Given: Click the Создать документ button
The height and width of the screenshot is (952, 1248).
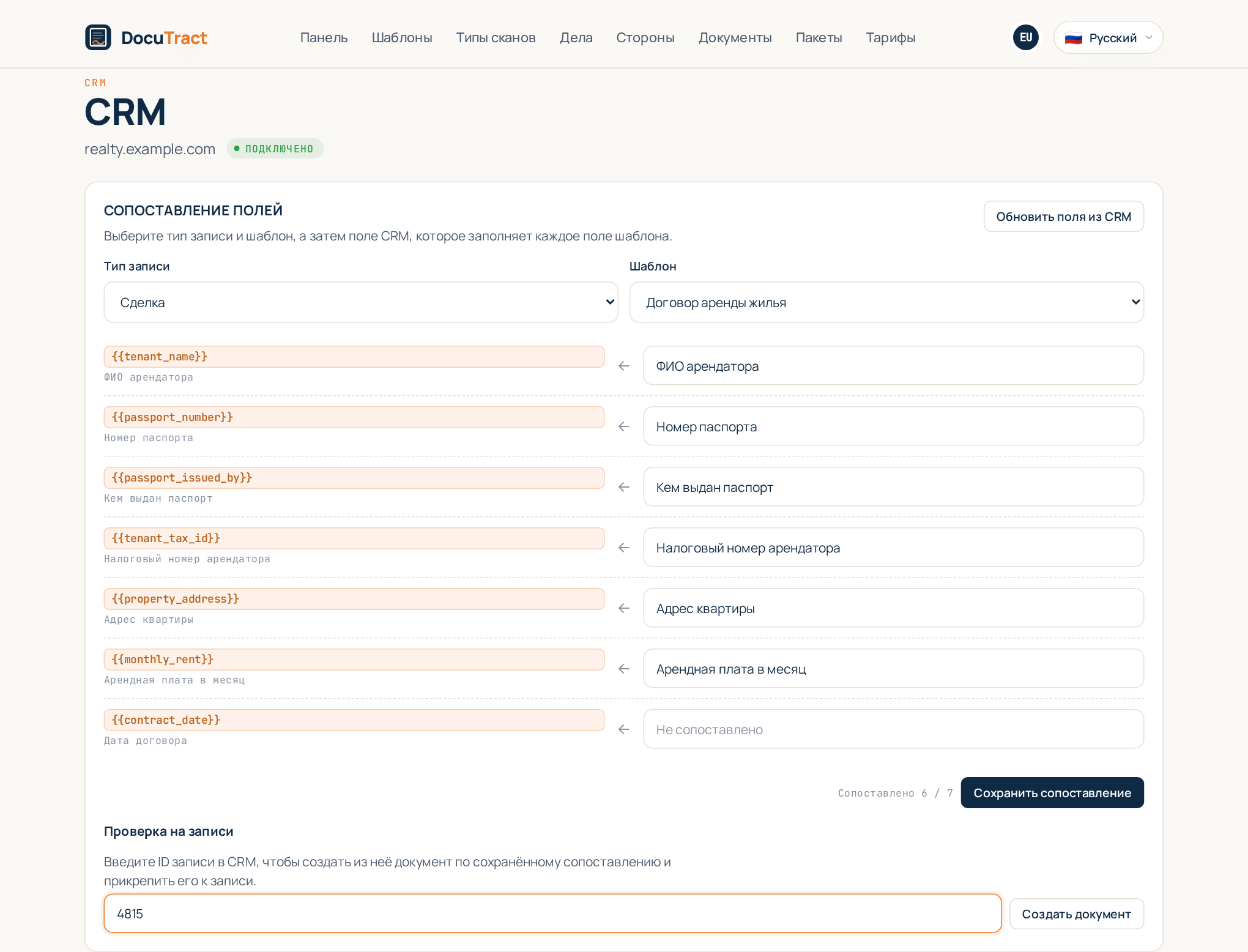Looking at the screenshot, I should click(1076, 914).
